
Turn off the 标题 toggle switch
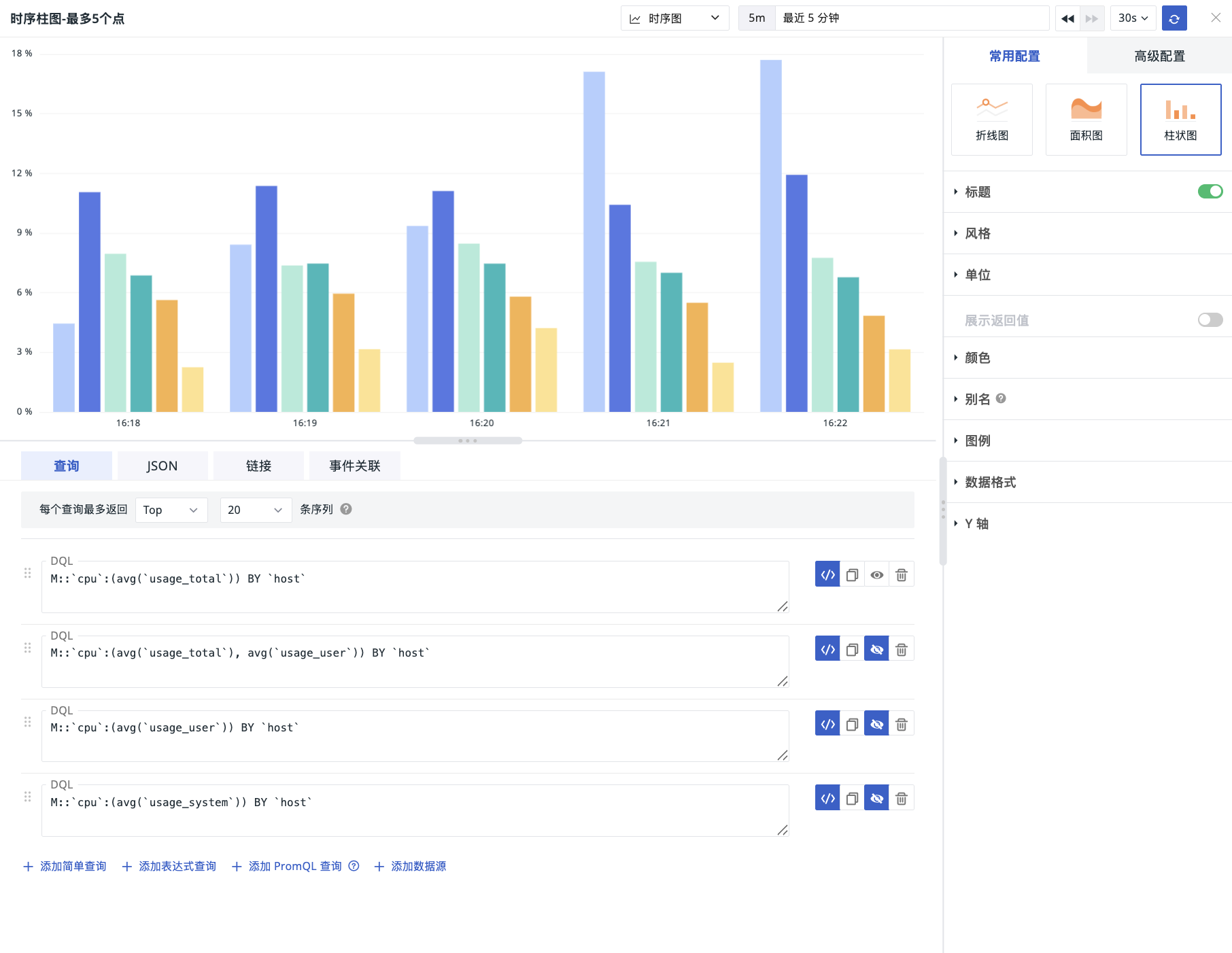click(1210, 192)
